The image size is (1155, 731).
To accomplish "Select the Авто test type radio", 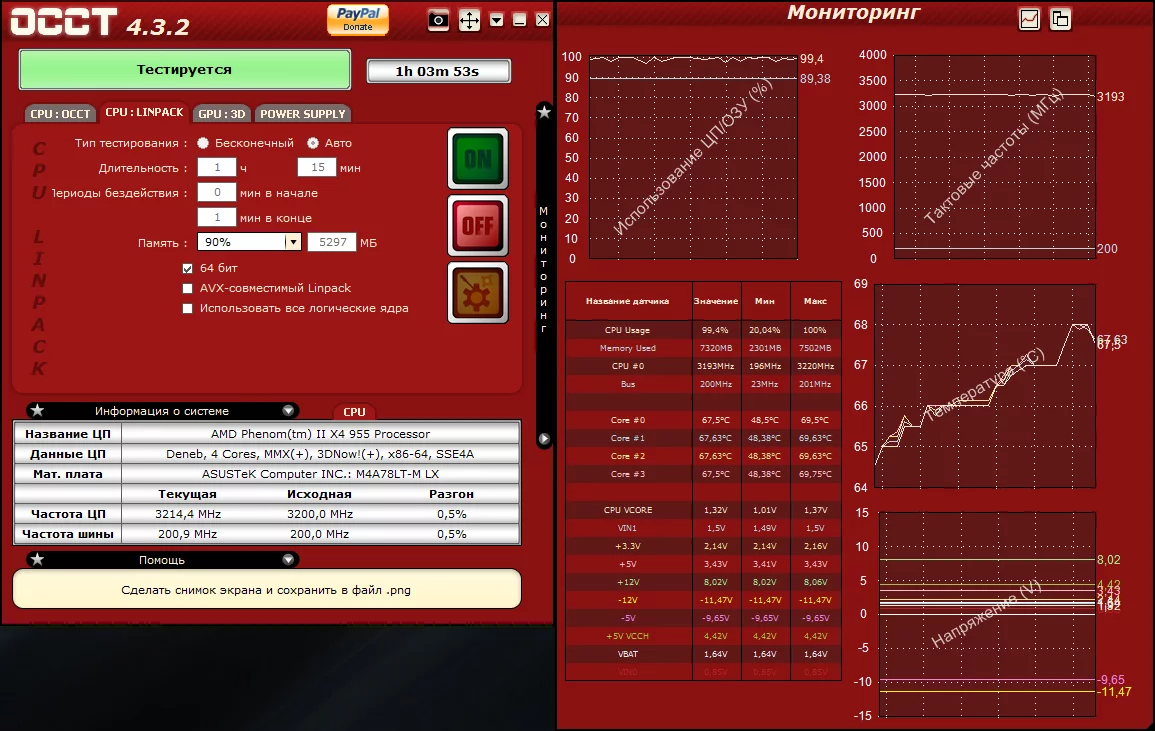I will 313,143.
